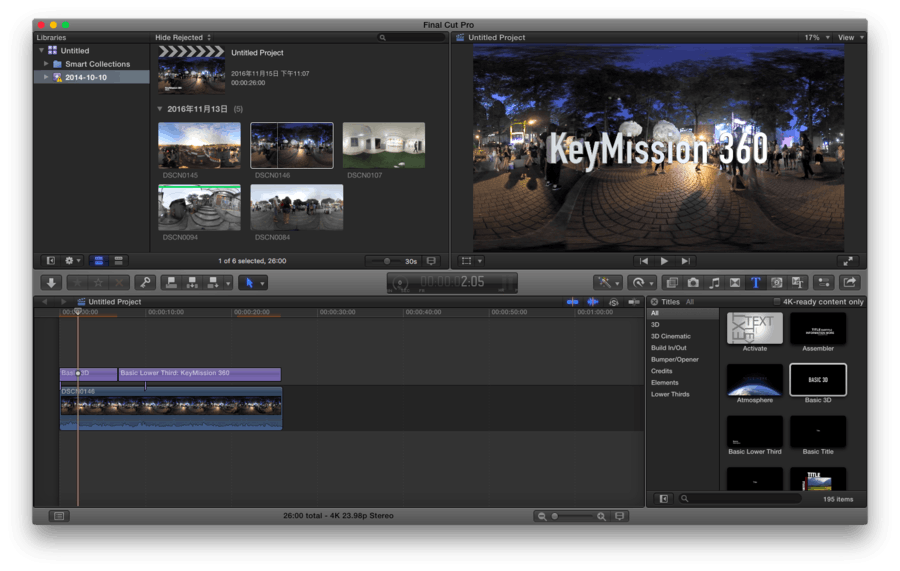
Task: Play the project in the viewer
Action: point(664,261)
